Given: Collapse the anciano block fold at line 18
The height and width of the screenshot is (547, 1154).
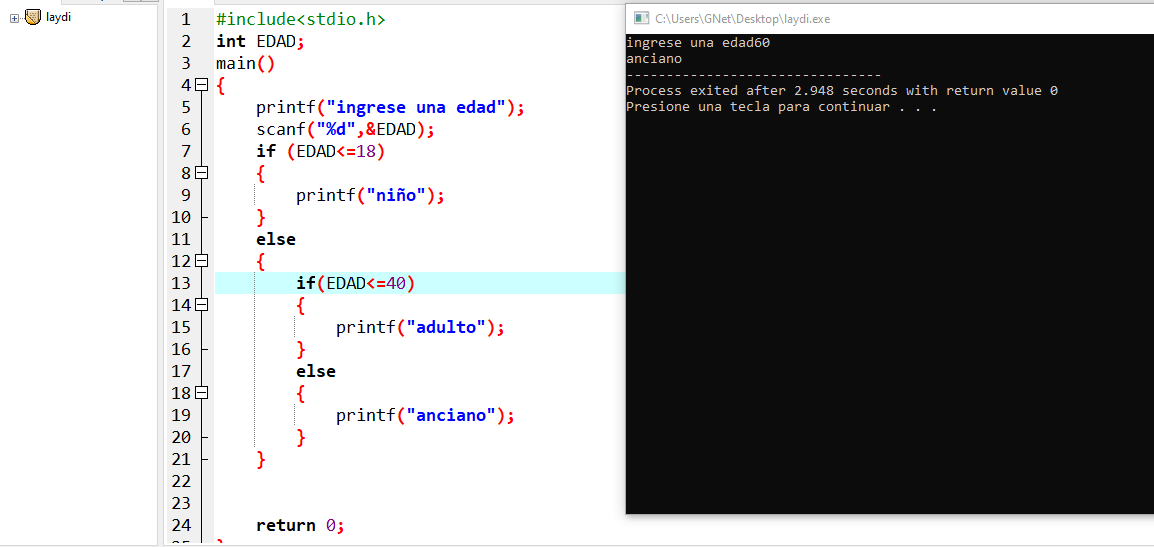Looking at the screenshot, I should pos(202,392).
